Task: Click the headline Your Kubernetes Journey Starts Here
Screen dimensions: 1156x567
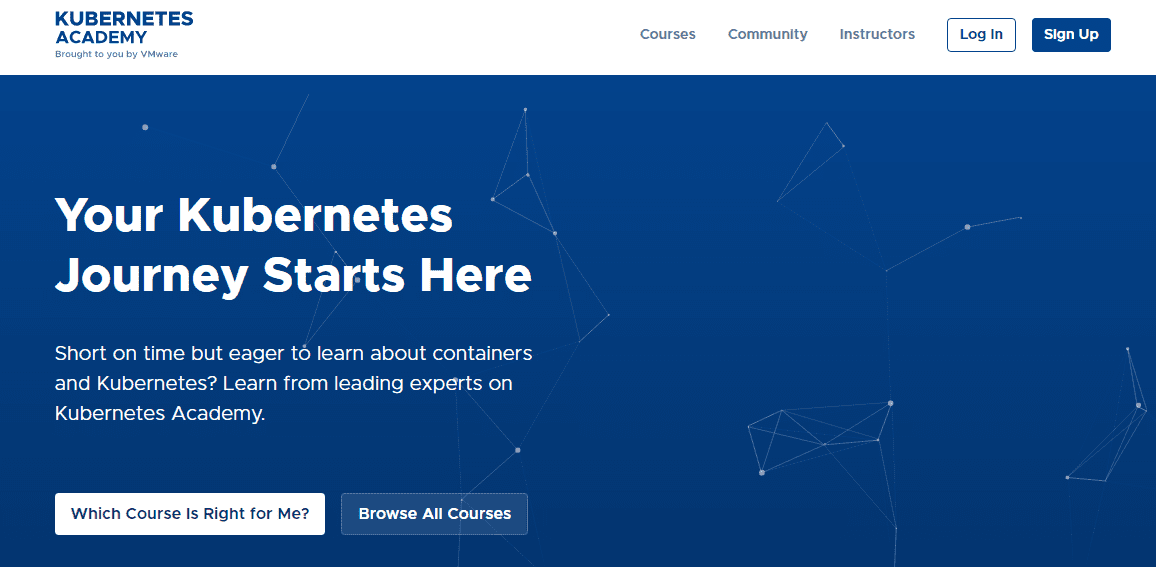Action: click(x=293, y=246)
